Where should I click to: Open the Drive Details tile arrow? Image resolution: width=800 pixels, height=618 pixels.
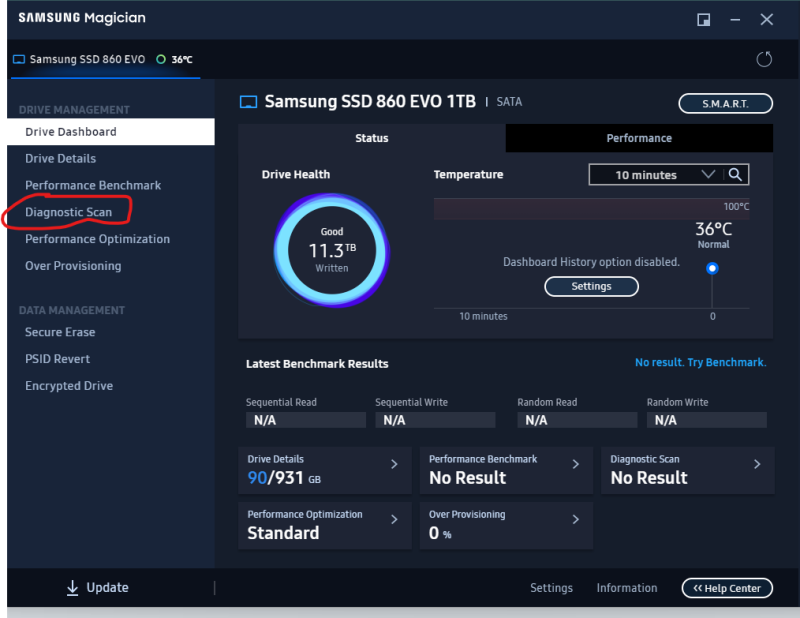[x=394, y=464]
